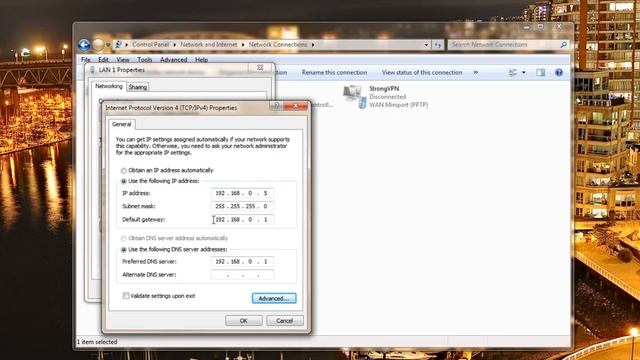The height and width of the screenshot is (360, 640).
Task: Switch to the Networking tab
Action: click(x=109, y=86)
